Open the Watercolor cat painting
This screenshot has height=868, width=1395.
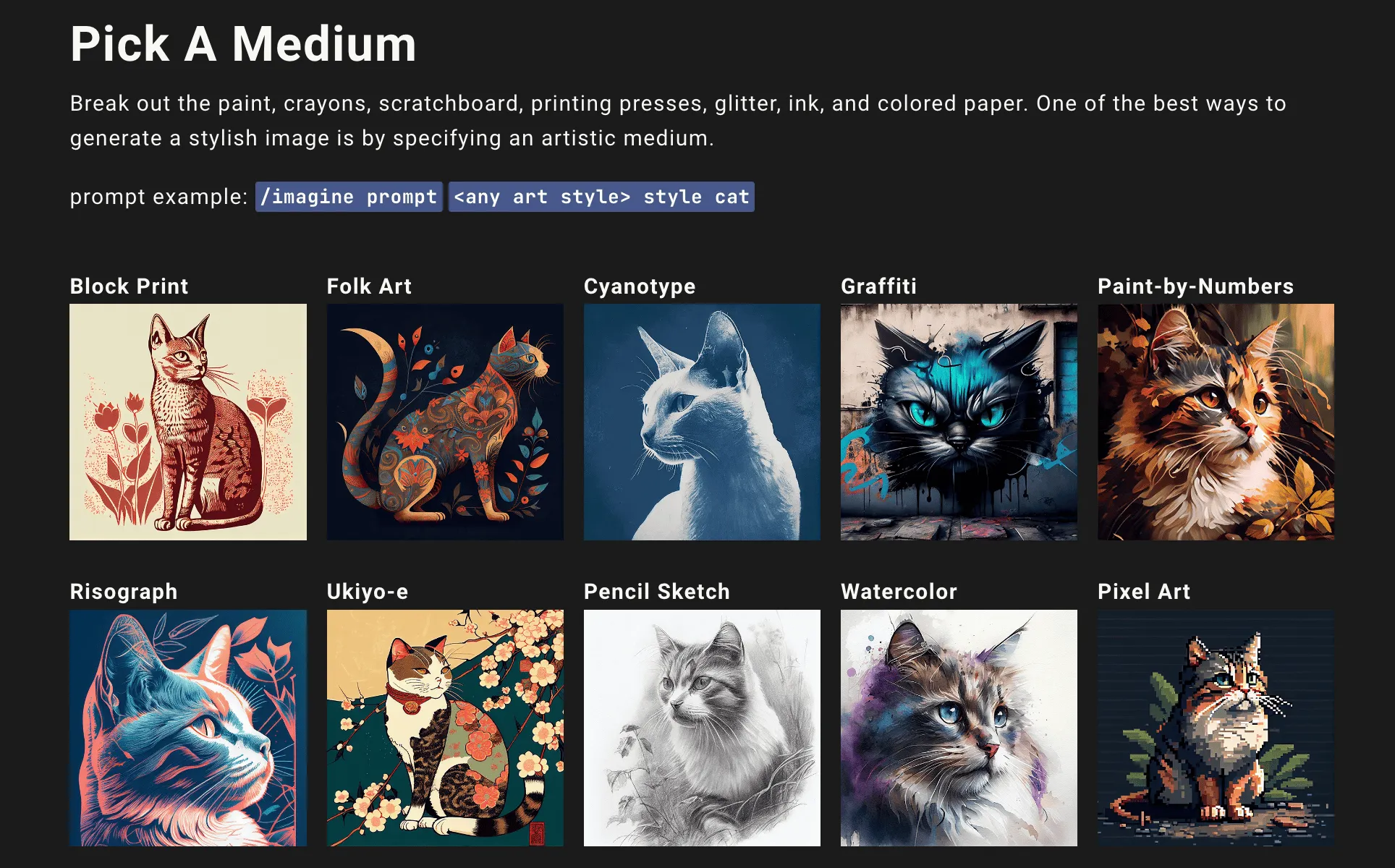coord(959,728)
